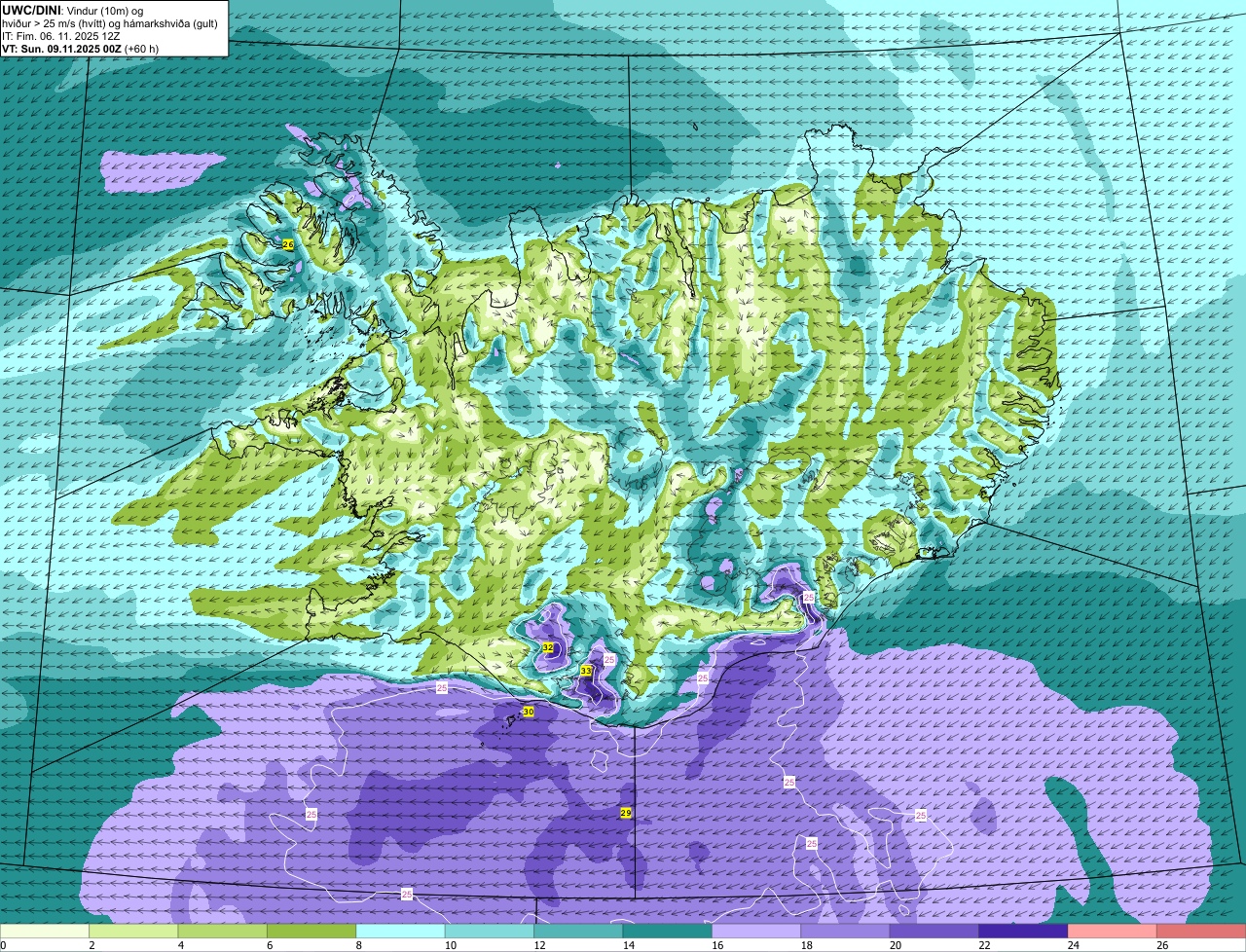Select the legend swatch for 14–16 m/s
Screen dimensions: 1246x952
pyautogui.click(x=668, y=931)
